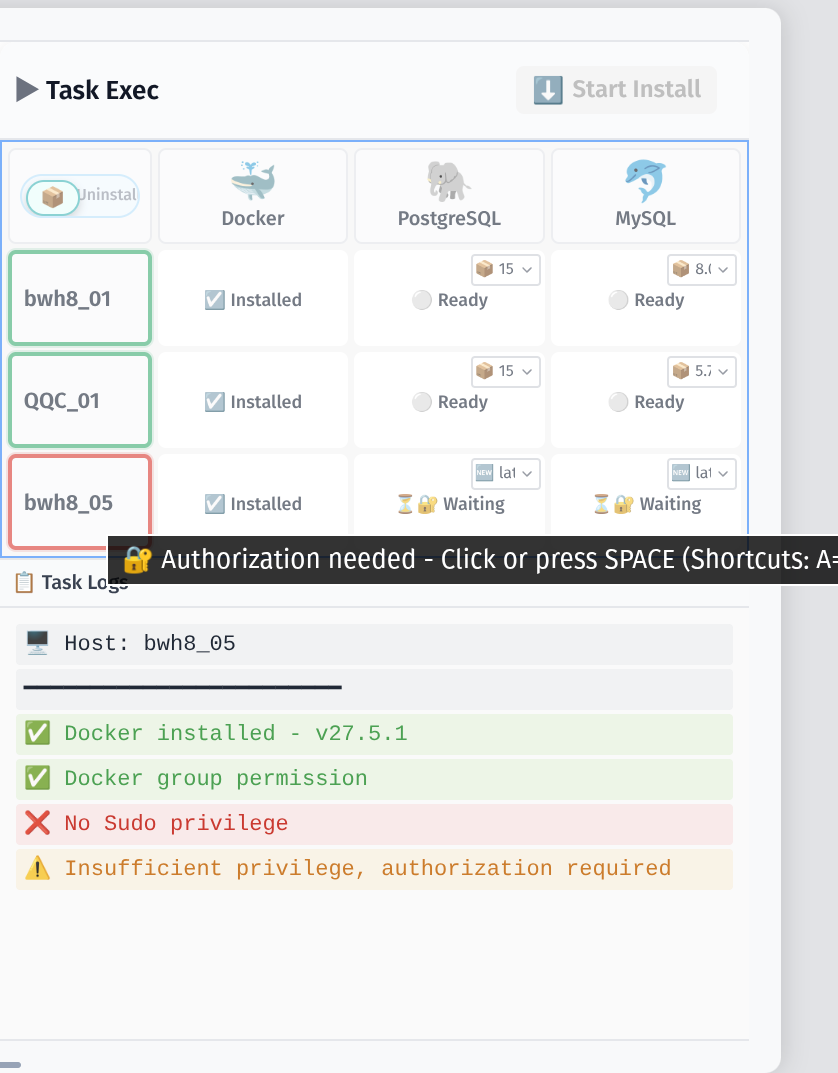Select the QQC_01 host label
Viewport: 838px width, 1073px height.
click(62, 402)
